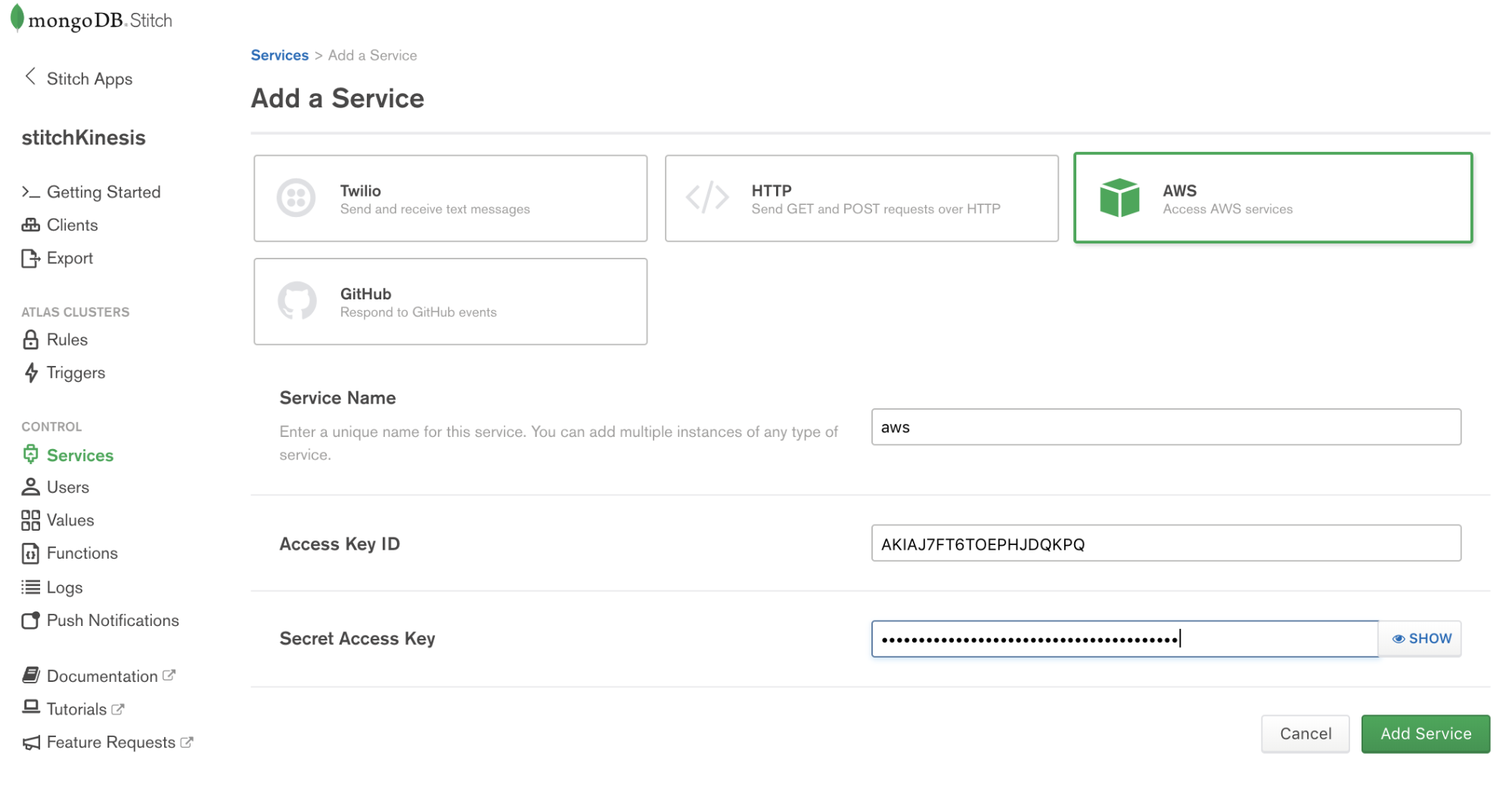Select the GitHub service card

click(x=451, y=302)
